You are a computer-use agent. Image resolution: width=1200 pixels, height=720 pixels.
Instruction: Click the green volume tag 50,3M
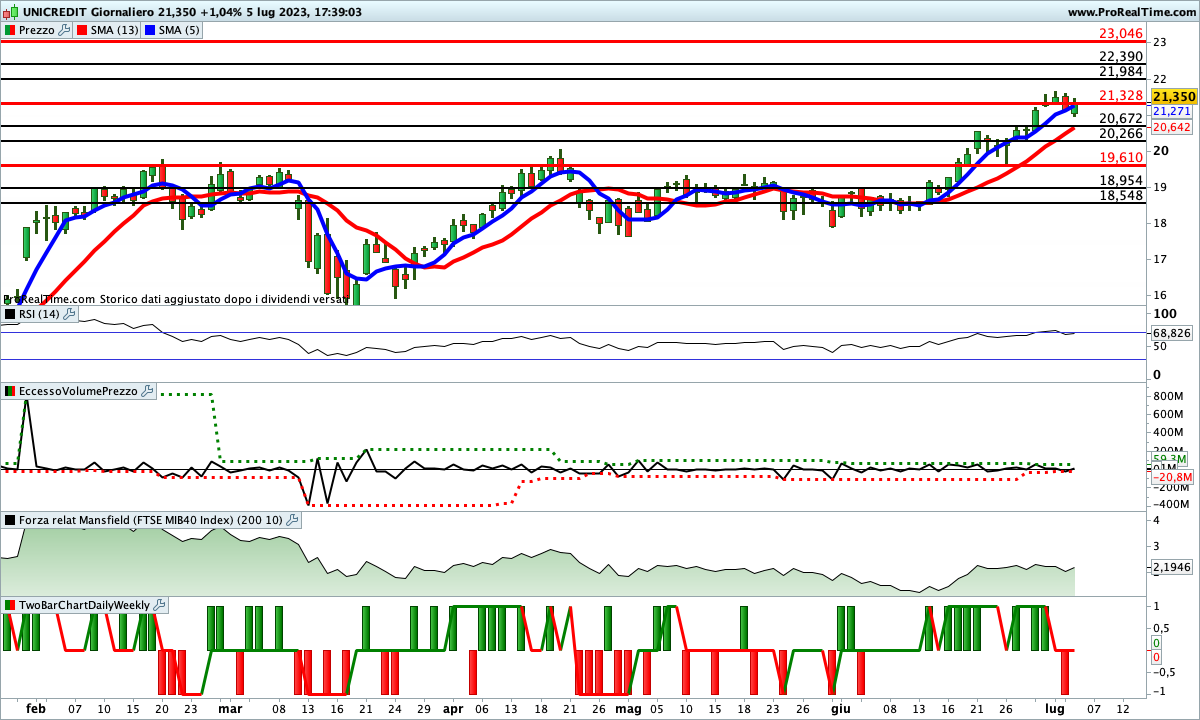click(x=1169, y=458)
